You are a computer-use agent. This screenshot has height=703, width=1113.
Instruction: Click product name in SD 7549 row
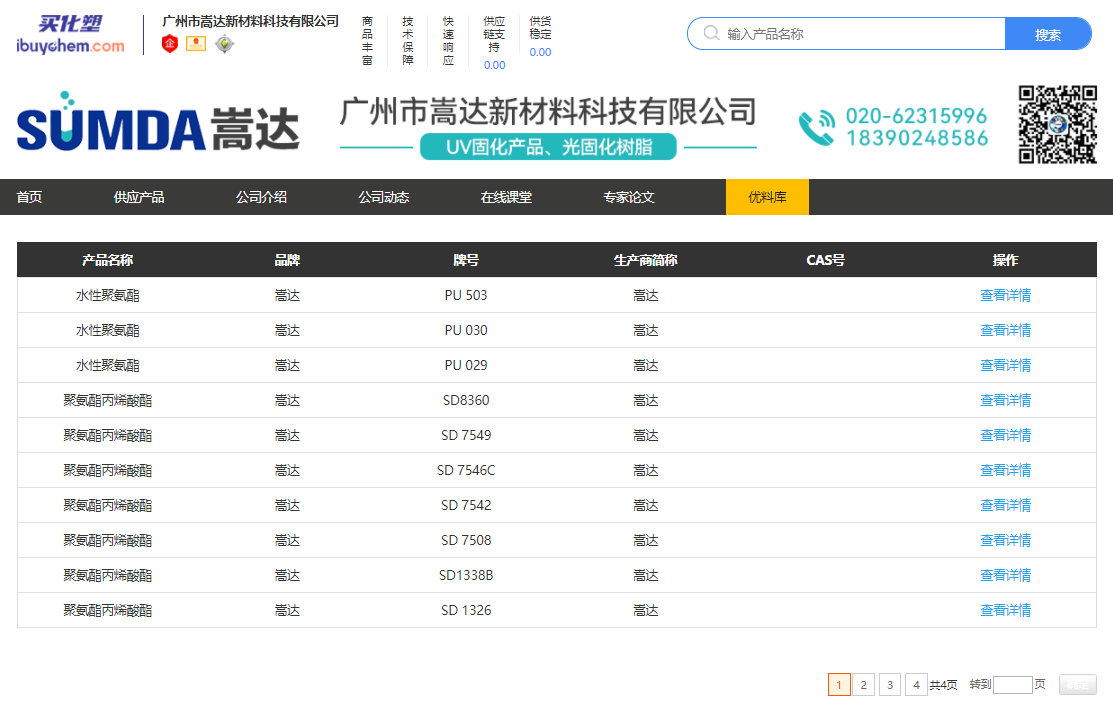tap(107, 435)
